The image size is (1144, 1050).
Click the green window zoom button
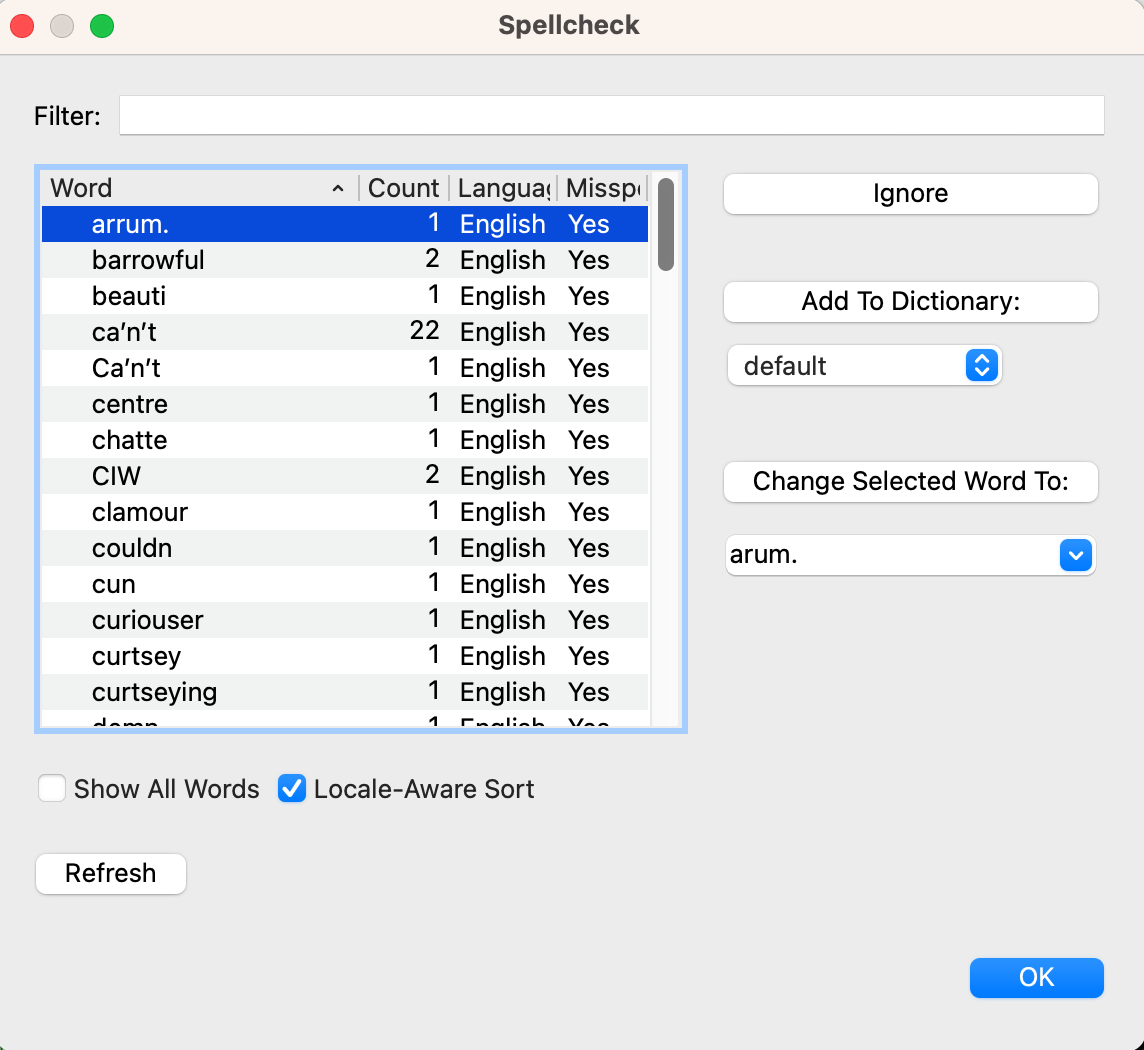[x=102, y=26]
